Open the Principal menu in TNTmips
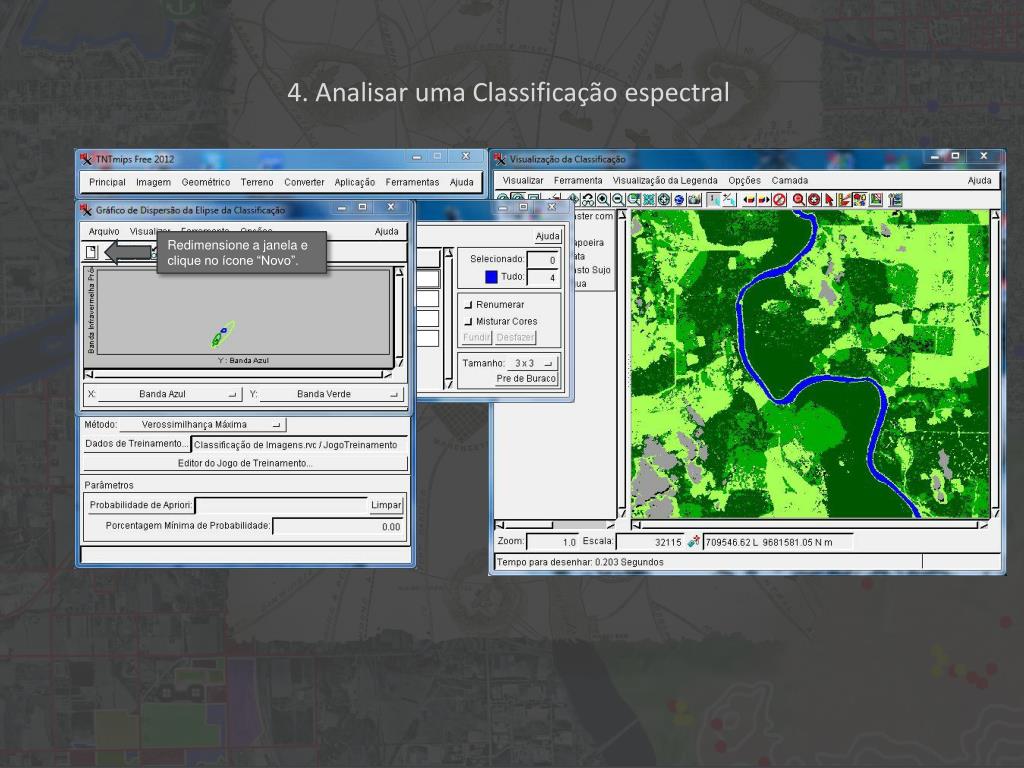This screenshot has width=1024, height=768. coord(107,182)
